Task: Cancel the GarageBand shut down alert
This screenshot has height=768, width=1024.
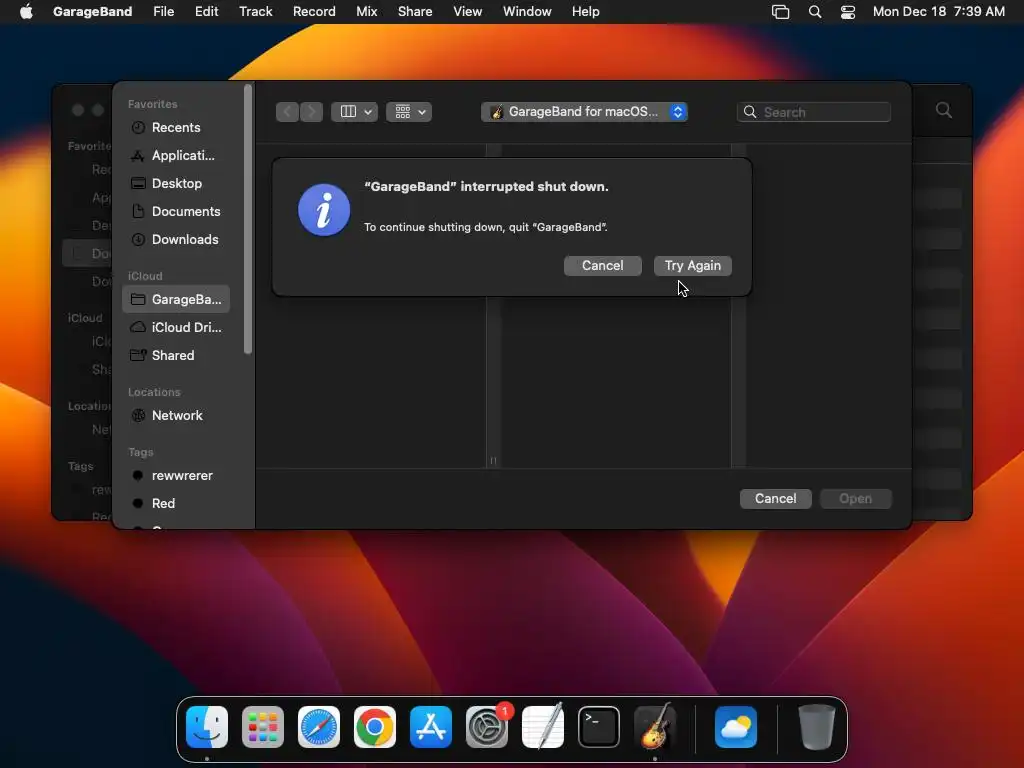Action: (x=602, y=266)
